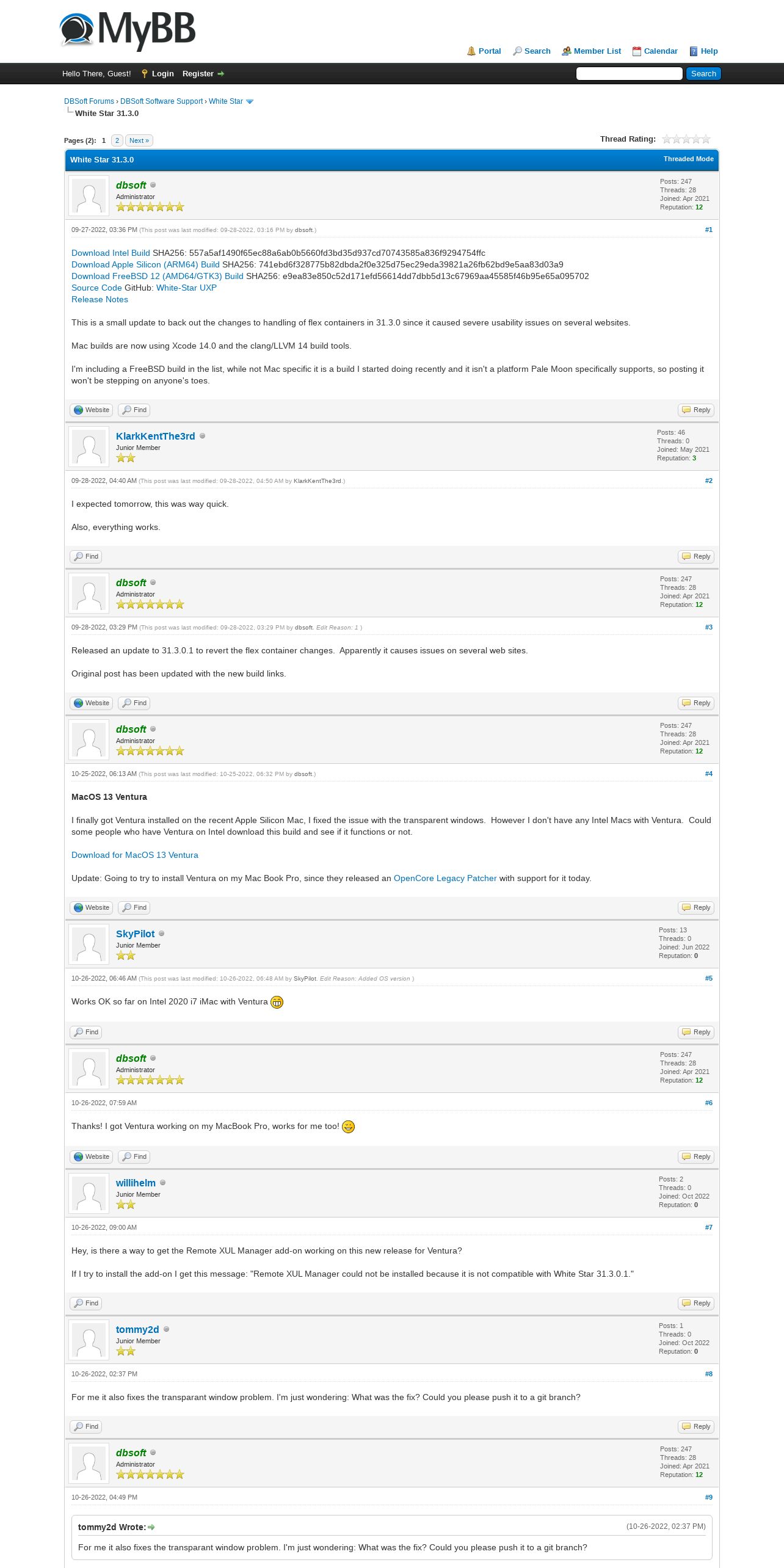This screenshot has height=1568, width=784.
Task: Click Find button on post #4
Action: (x=134, y=908)
